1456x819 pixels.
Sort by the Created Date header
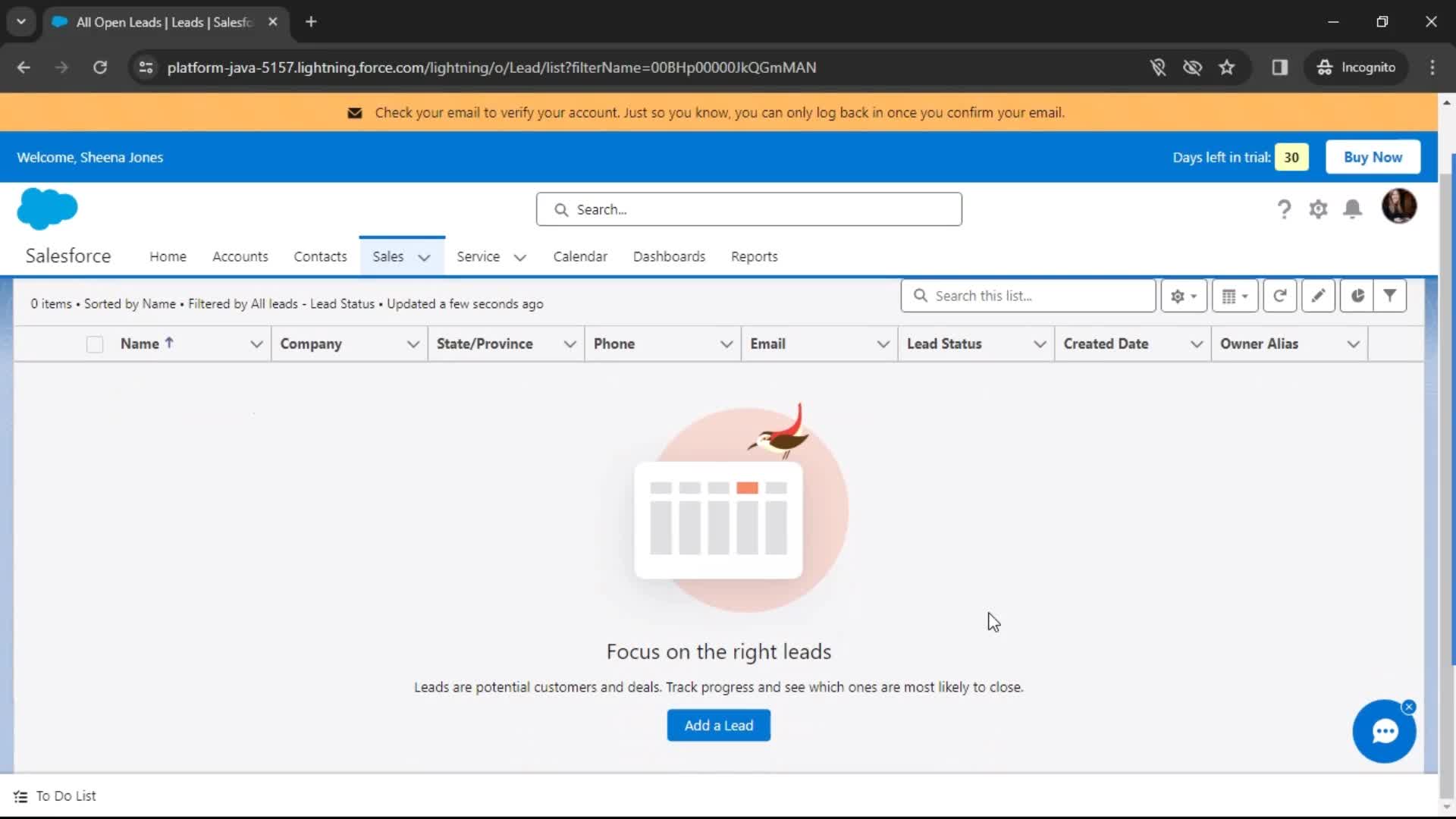tap(1106, 344)
